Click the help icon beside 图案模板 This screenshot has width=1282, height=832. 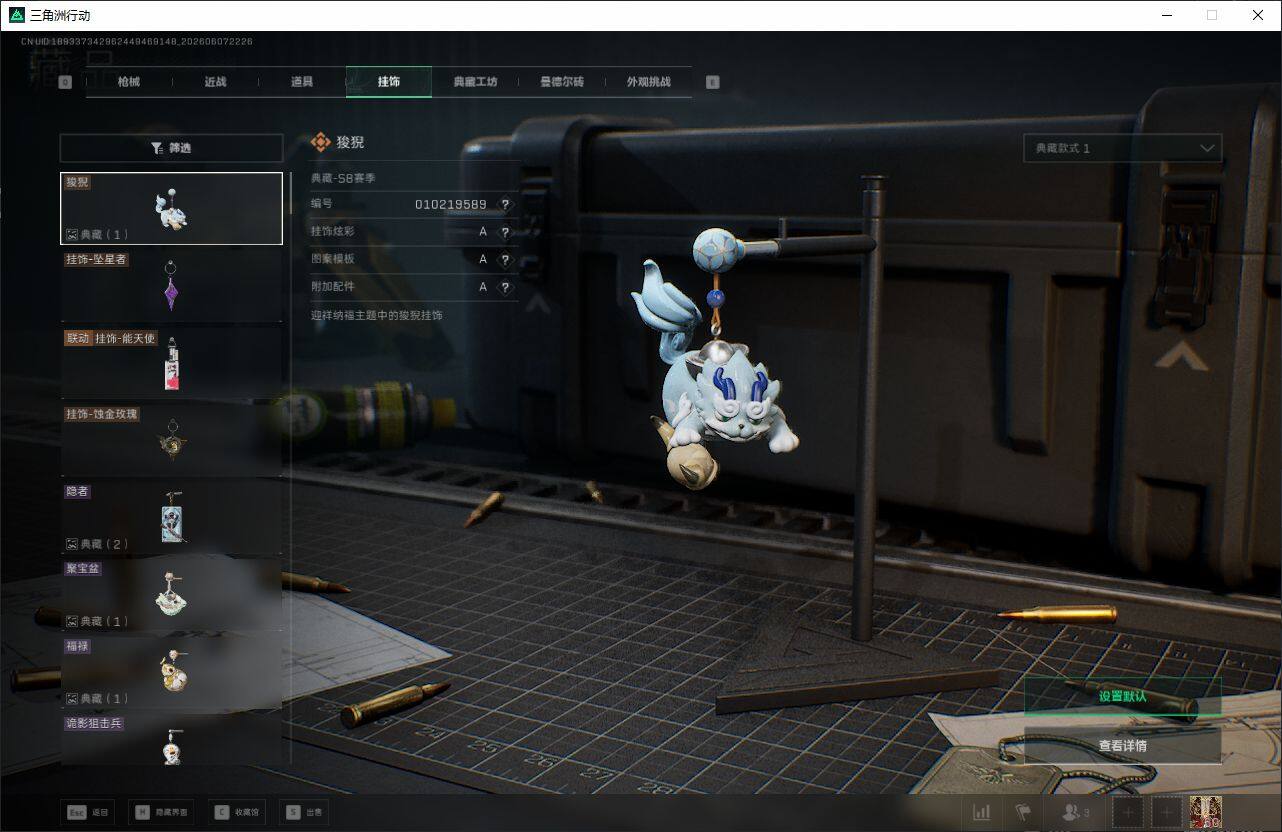pos(505,259)
